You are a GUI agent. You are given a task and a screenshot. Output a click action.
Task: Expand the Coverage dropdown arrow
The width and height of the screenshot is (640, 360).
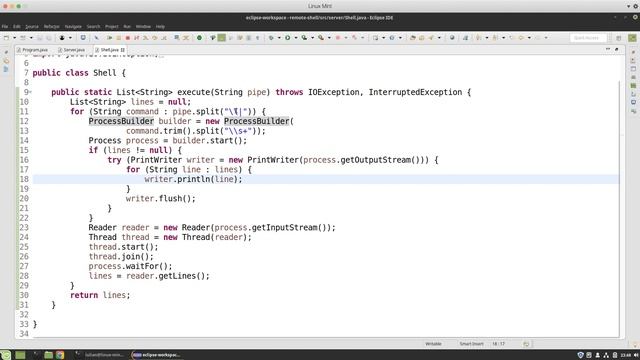click(313, 38)
